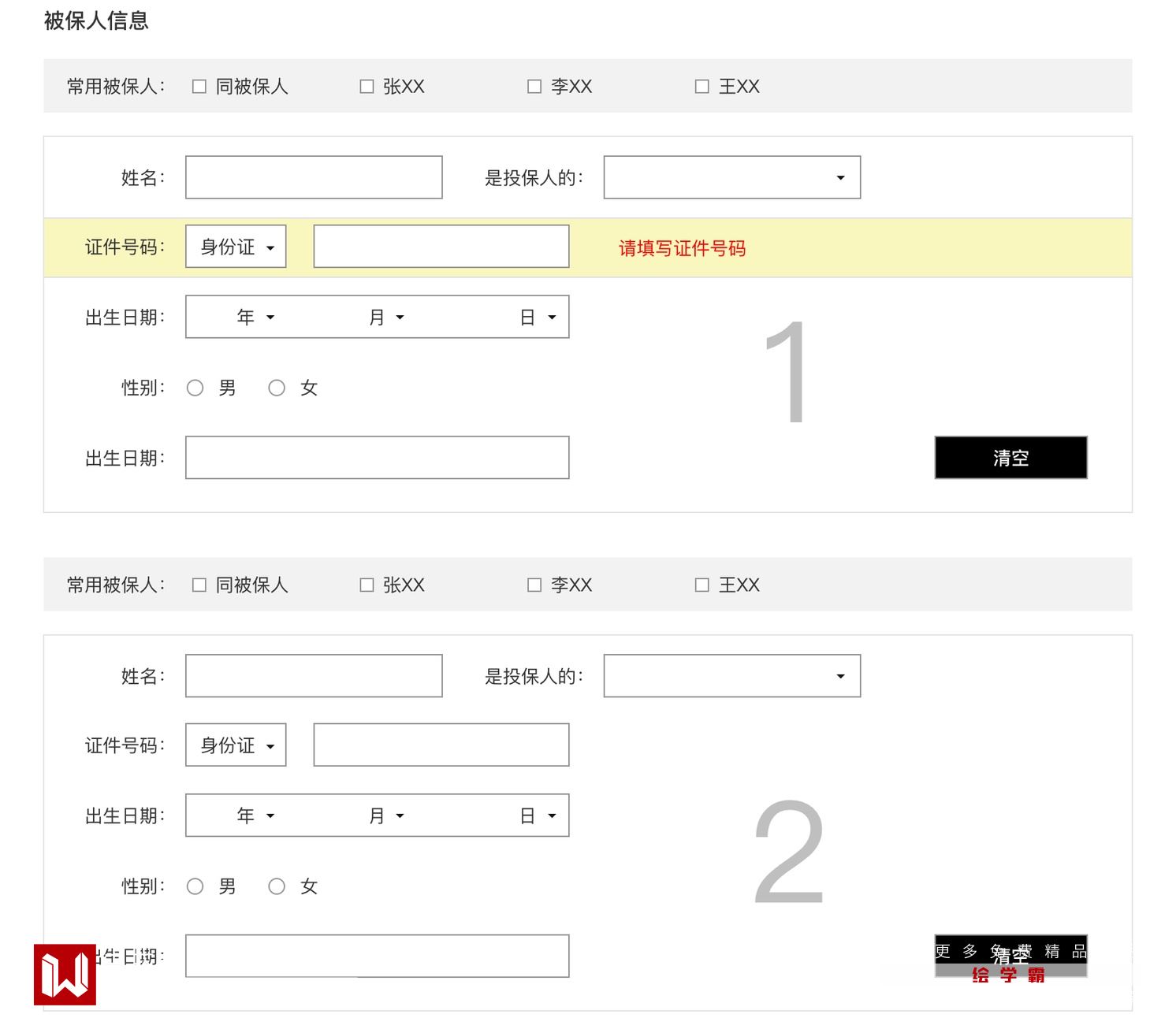The width and height of the screenshot is (1176, 1029).
Task: Focus the 姓名 name field in form 2
Action: coord(314,676)
